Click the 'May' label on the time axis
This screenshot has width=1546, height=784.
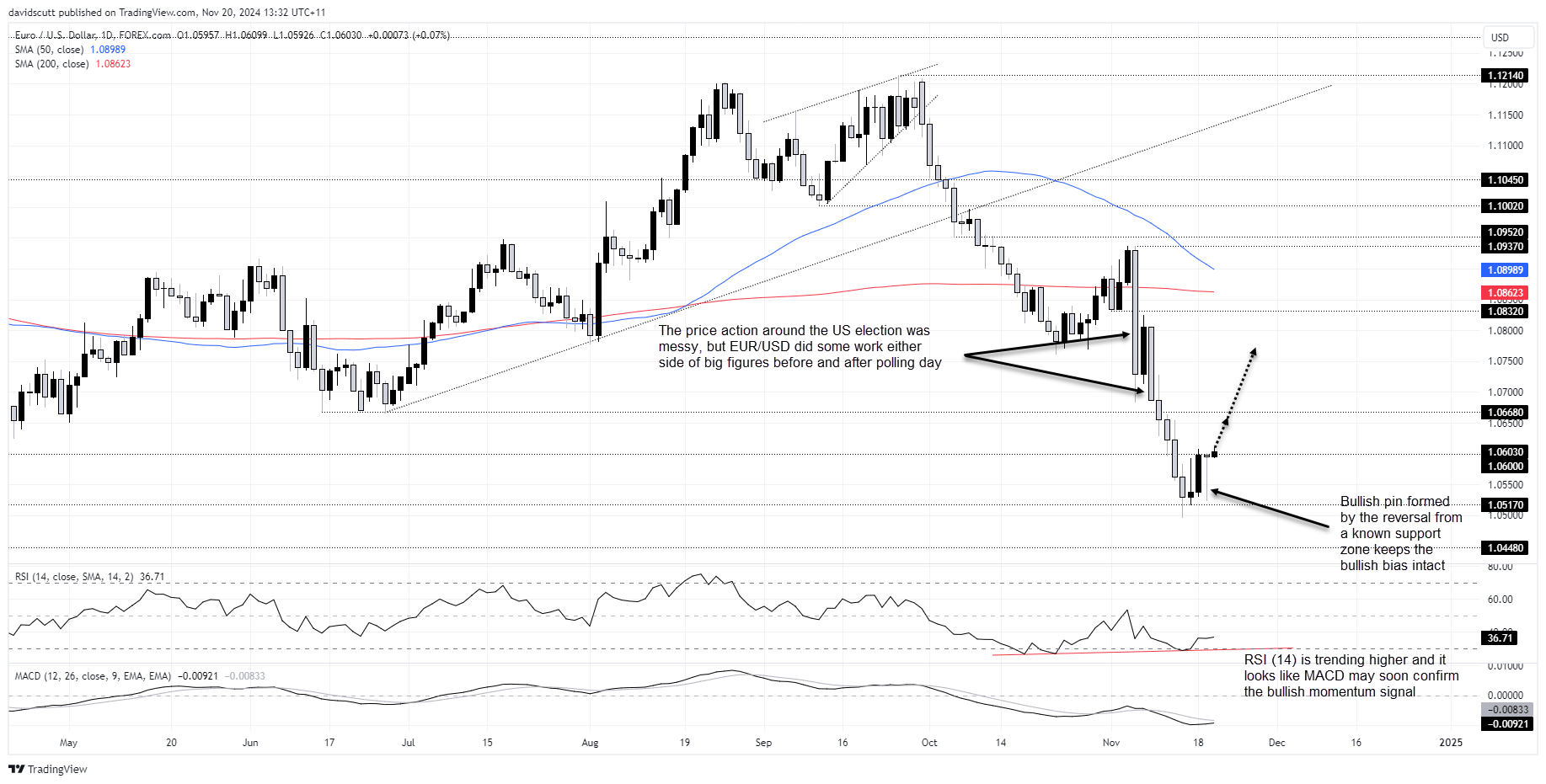point(68,743)
